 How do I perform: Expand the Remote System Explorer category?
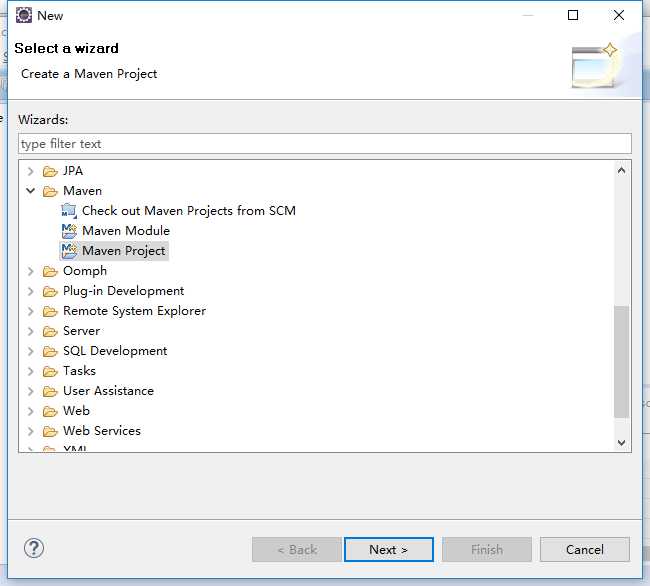tap(30, 311)
